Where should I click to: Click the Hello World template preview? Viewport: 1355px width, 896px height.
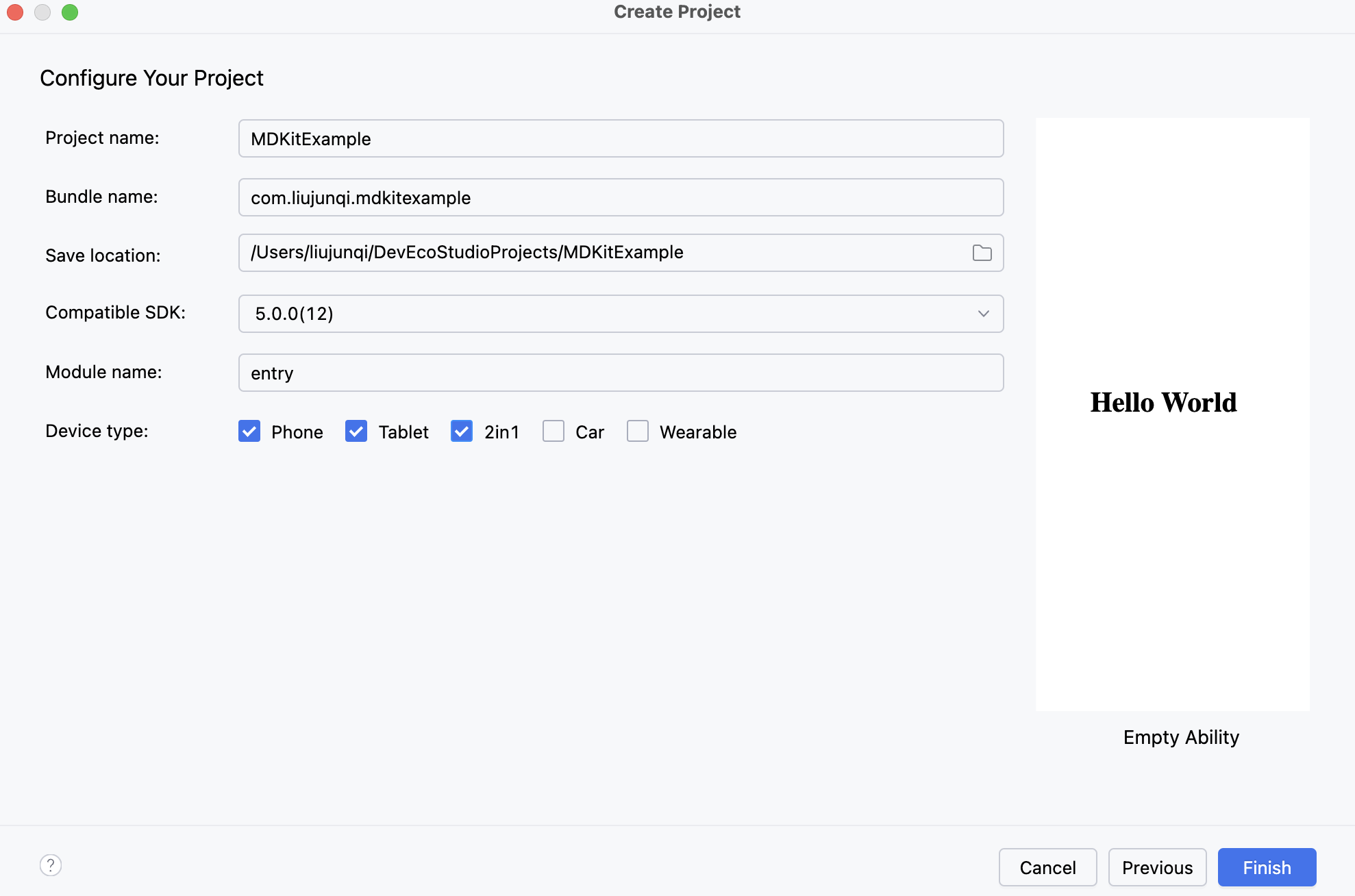[1172, 414]
